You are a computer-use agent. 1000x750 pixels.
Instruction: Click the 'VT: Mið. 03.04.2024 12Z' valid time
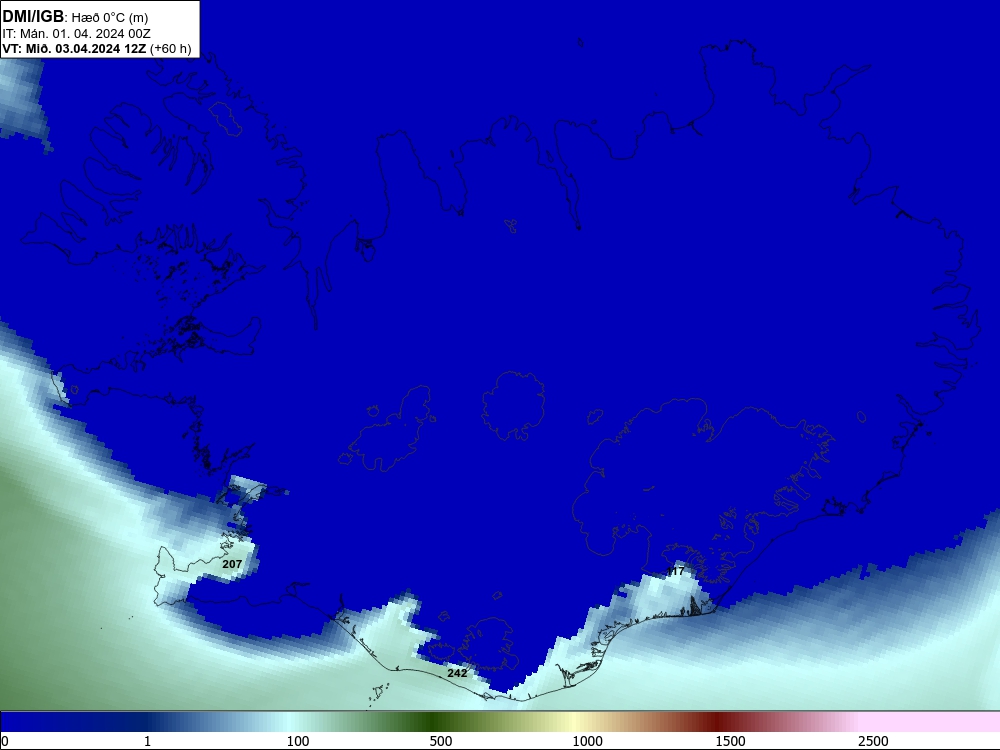click(x=75, y=49)
